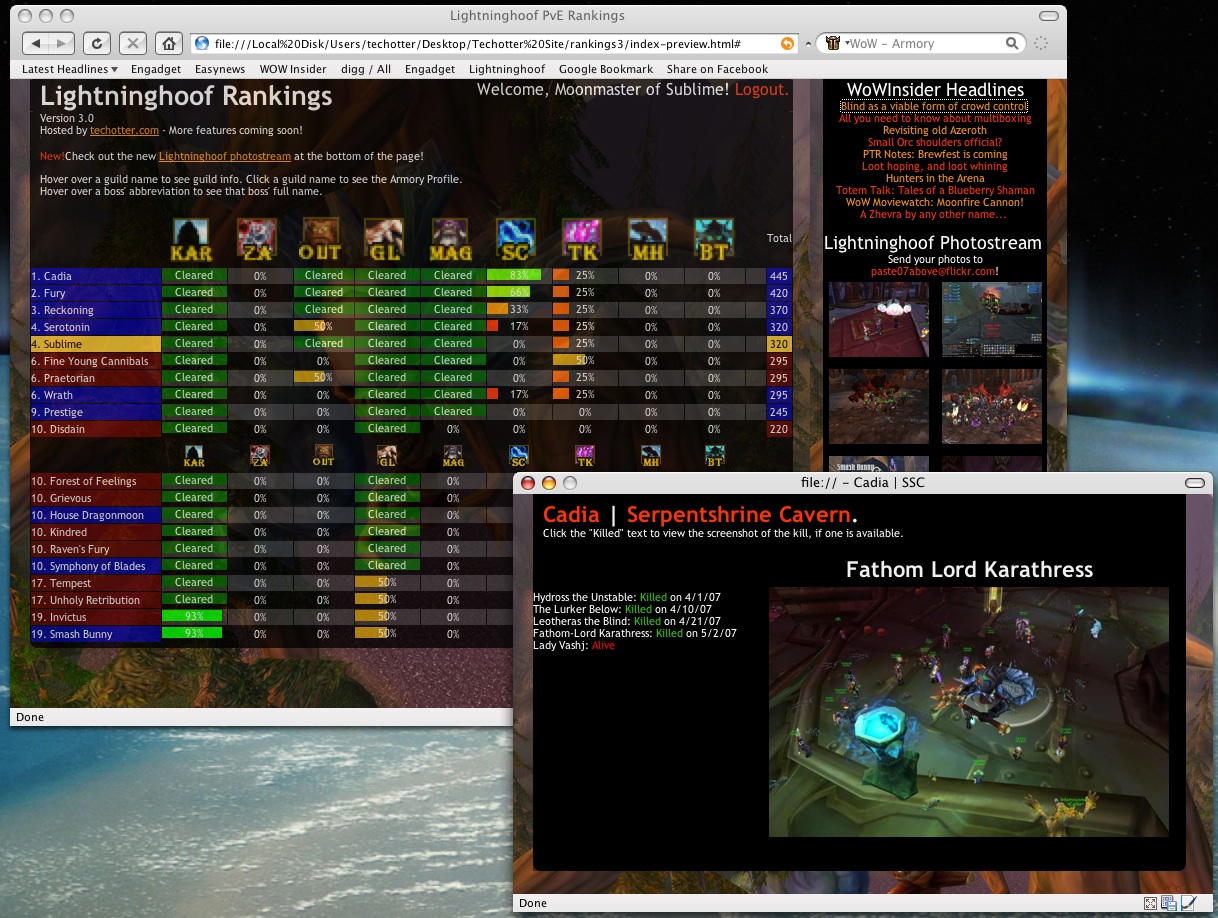
Task: Click the guild name '17. Unholy Retribution'
Action: pyautogui.click(x=85, y=600)
